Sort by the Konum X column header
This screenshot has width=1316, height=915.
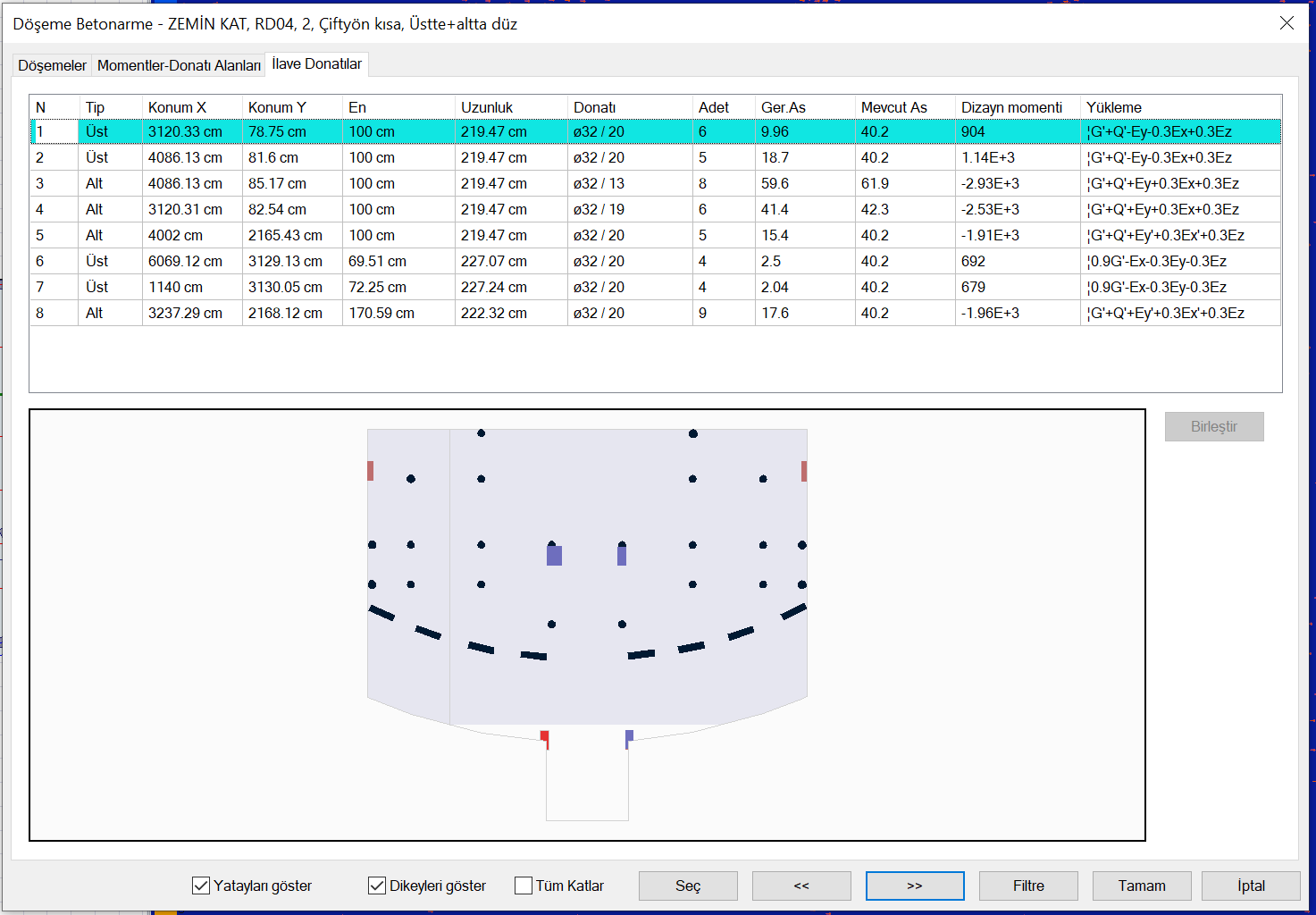point(192,107)
